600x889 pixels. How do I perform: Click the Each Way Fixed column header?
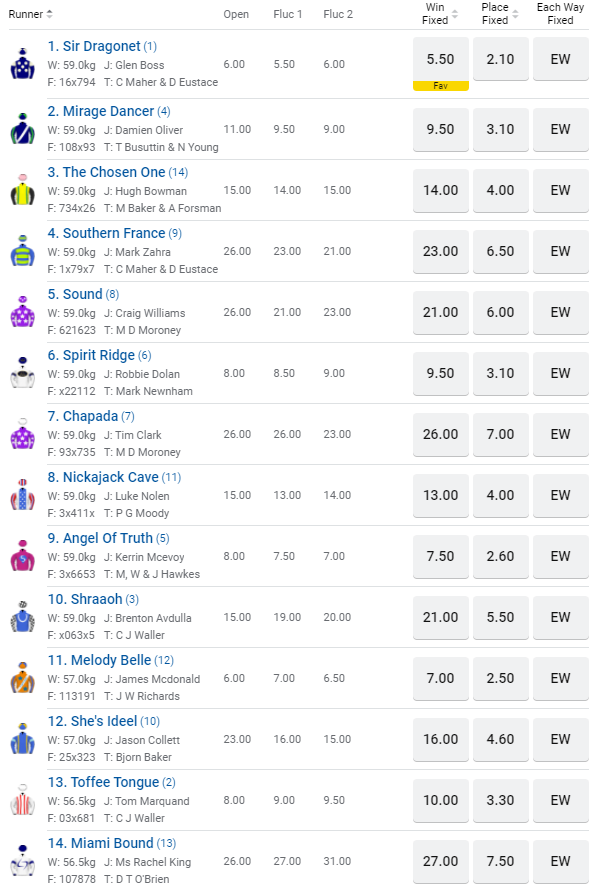560,14
